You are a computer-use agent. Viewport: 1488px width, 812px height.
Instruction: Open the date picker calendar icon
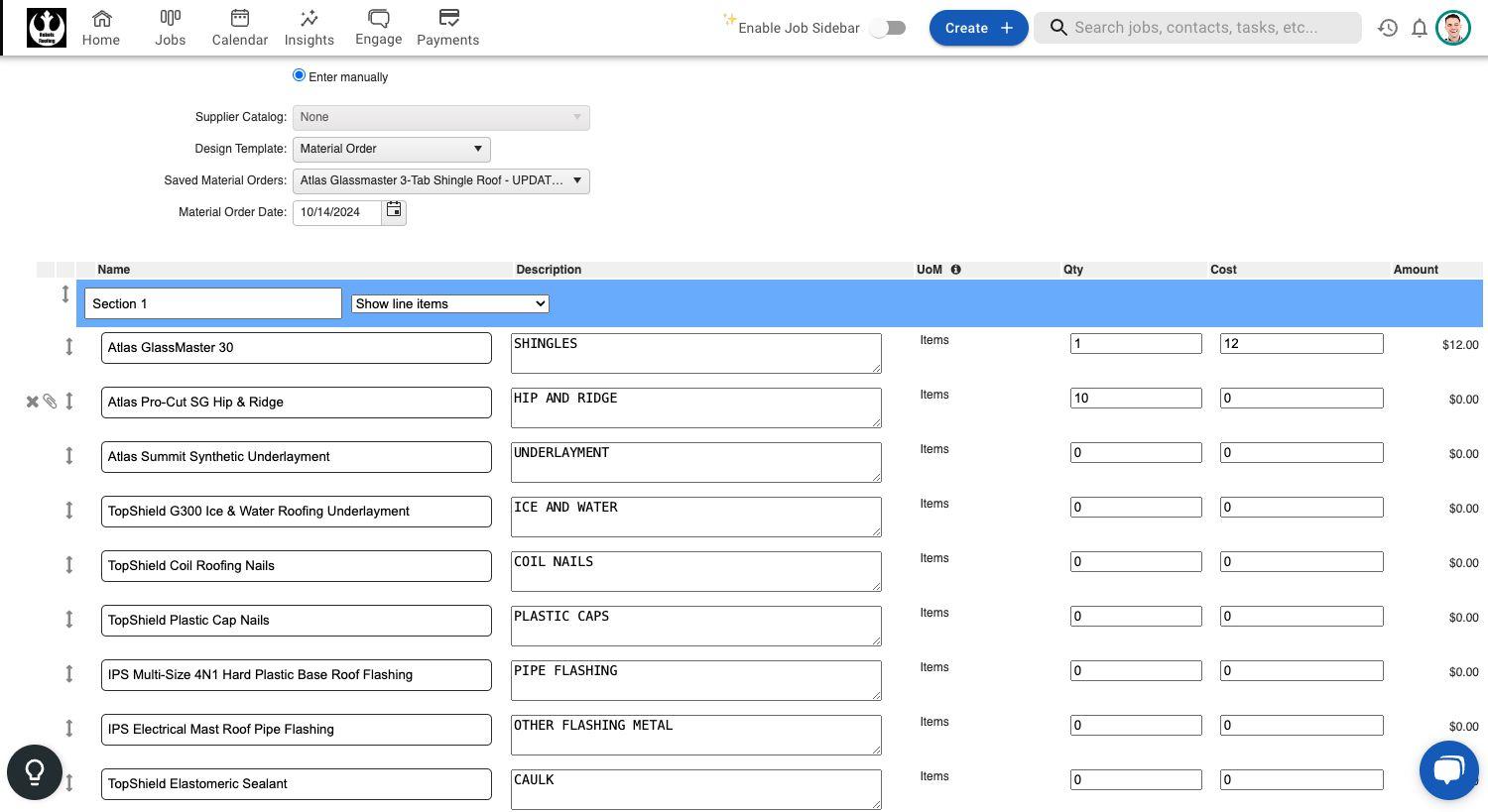click(394, 210)
